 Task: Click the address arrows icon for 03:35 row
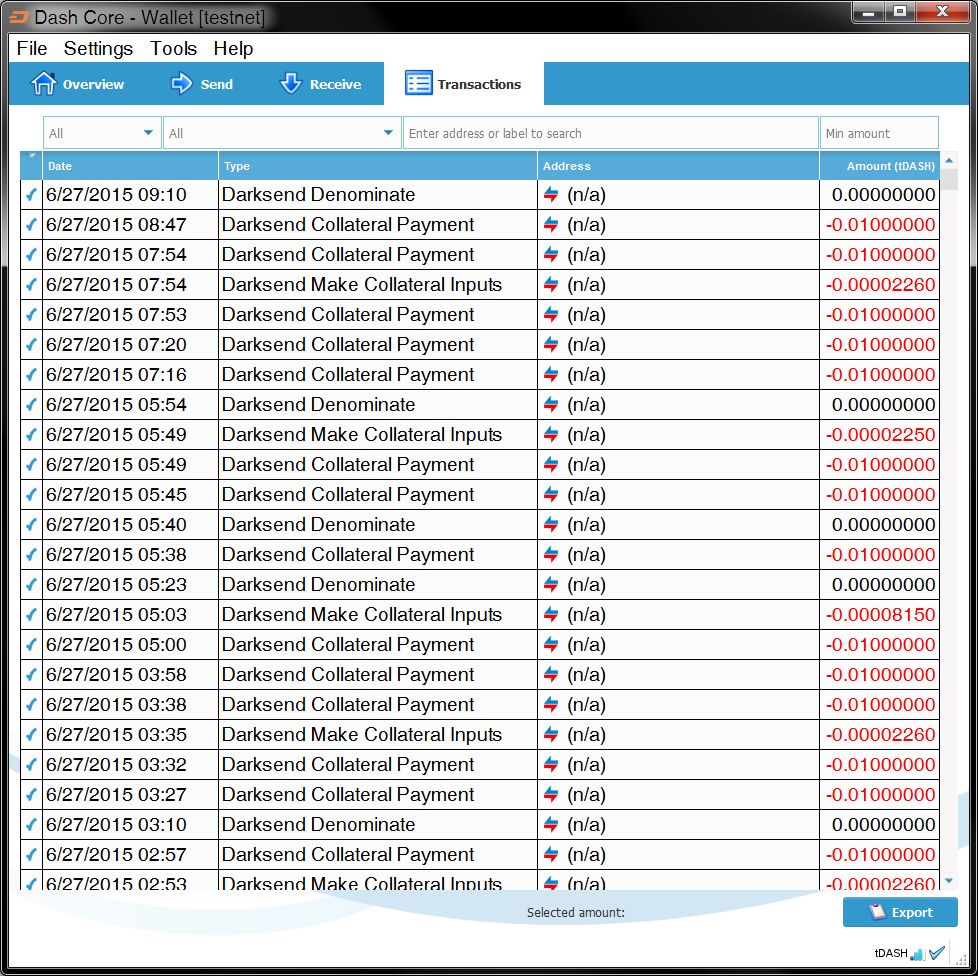551,734
